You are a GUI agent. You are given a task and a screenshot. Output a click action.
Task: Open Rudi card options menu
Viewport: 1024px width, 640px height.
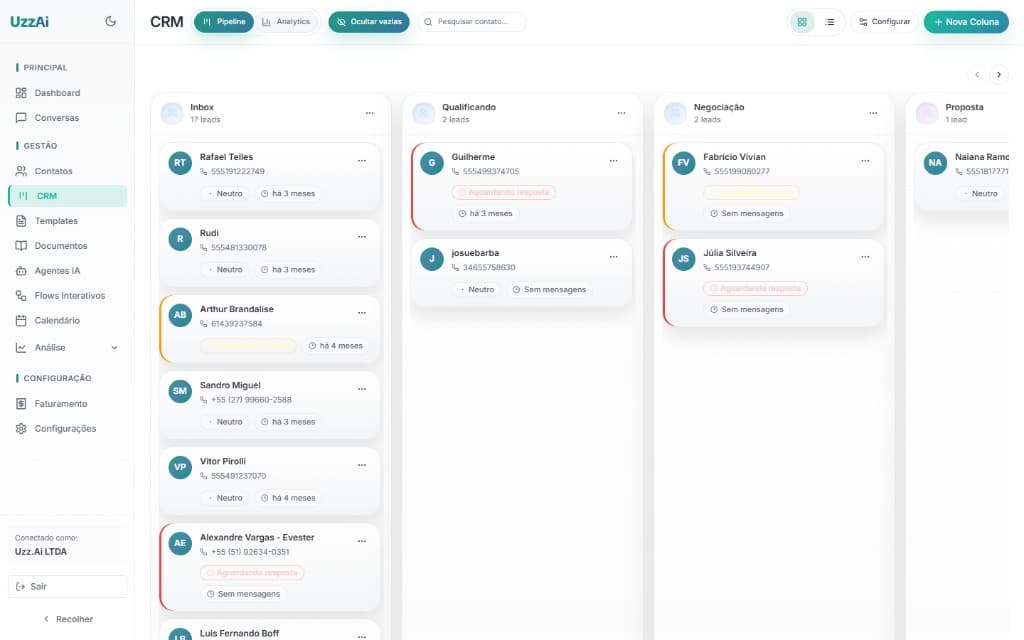pyautogui.click(x=362, y=236)
